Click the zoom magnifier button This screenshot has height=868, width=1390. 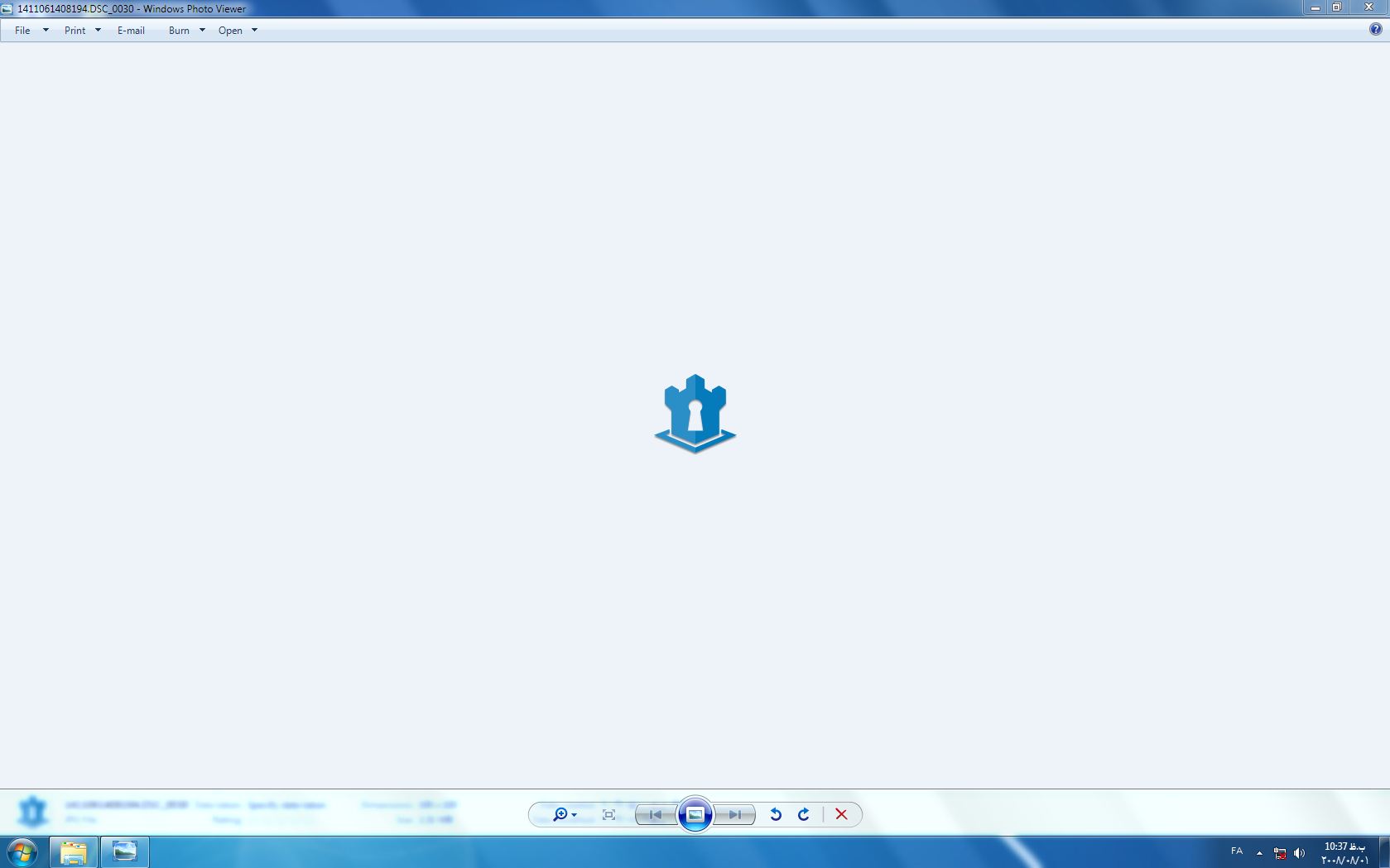(565, 814)
